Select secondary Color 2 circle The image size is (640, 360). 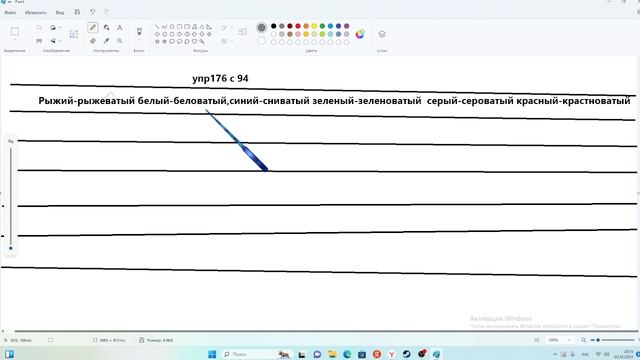click(262, 41)
